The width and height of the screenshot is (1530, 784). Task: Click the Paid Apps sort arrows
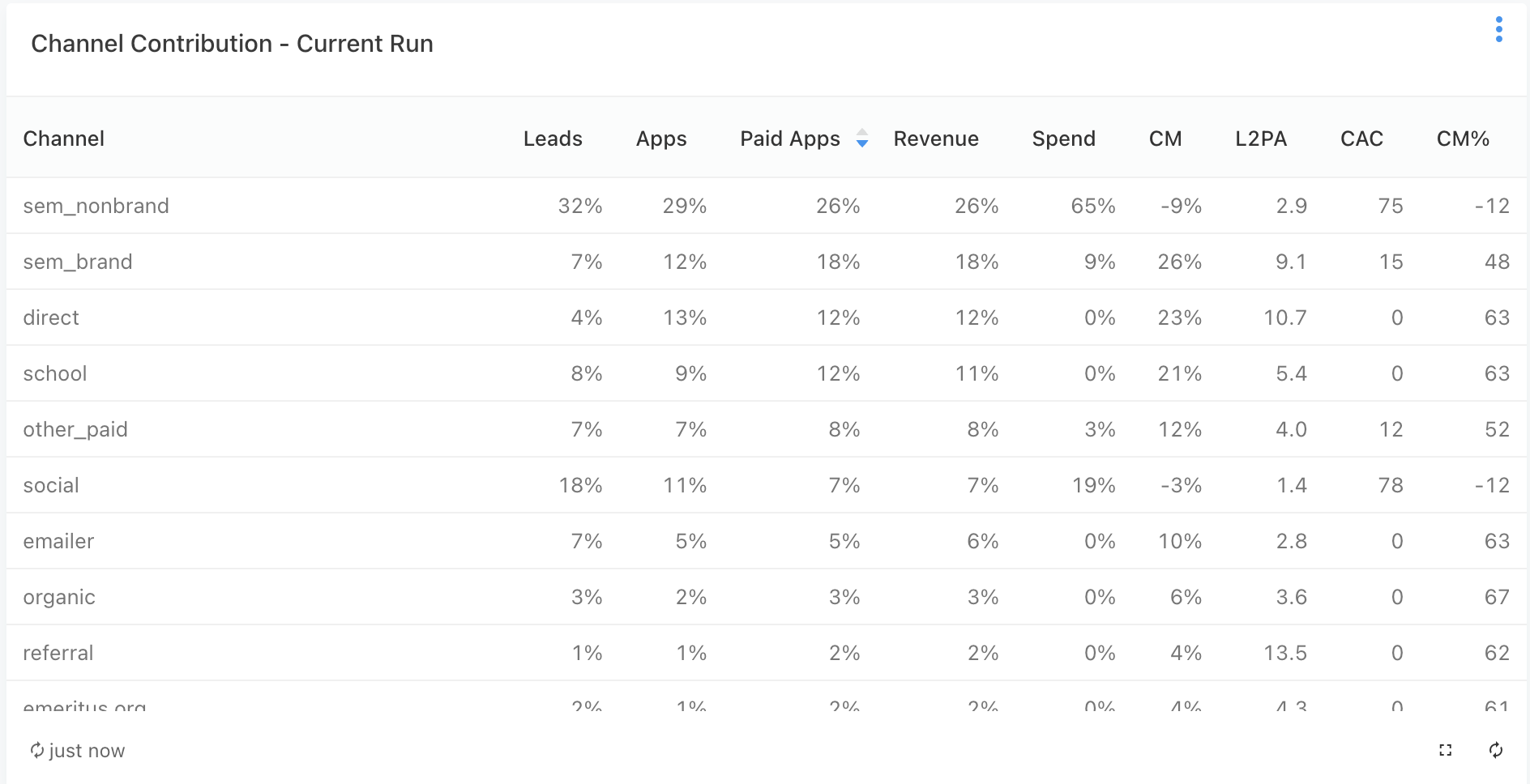point(862,138)
